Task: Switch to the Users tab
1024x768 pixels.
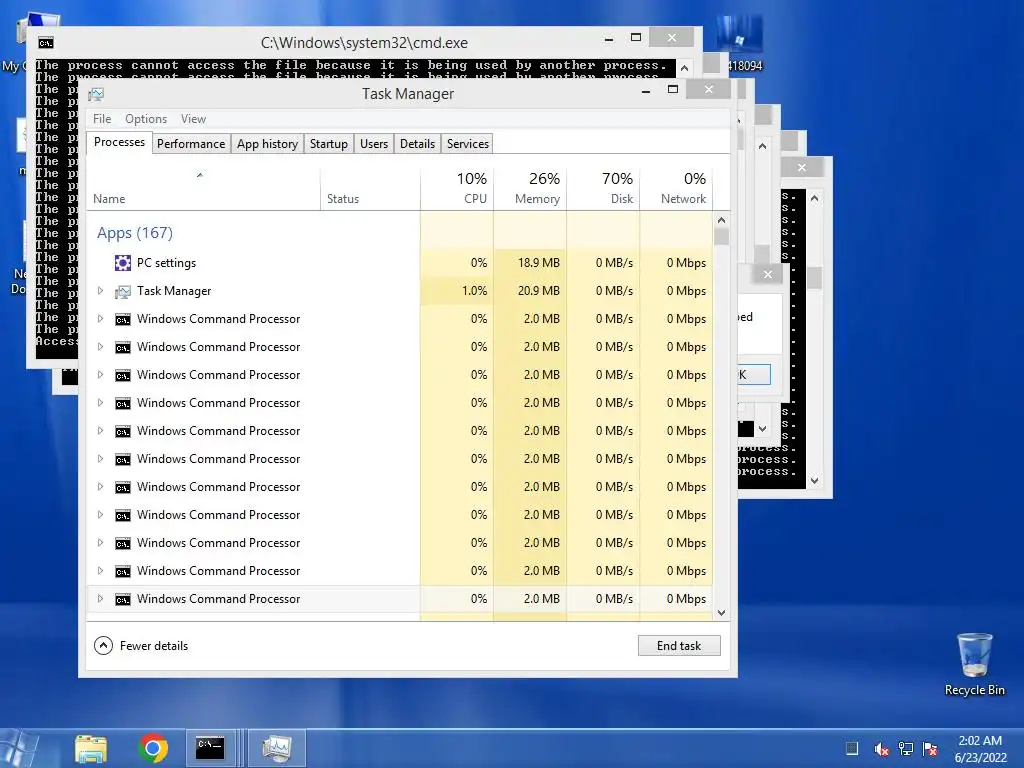Action: point(374,144)
